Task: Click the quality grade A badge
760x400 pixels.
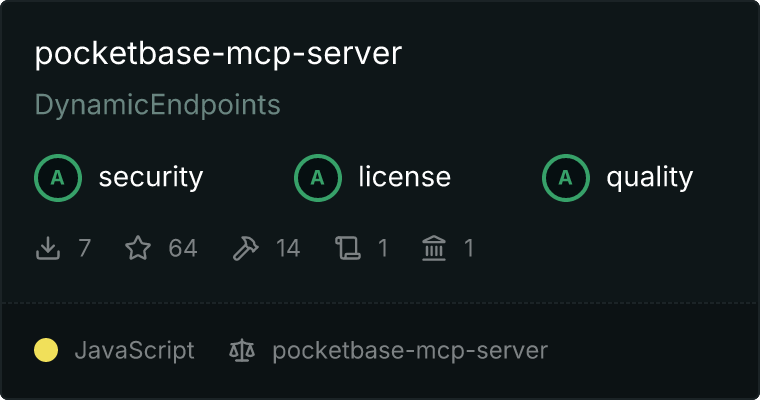Action: click(566, 178)
